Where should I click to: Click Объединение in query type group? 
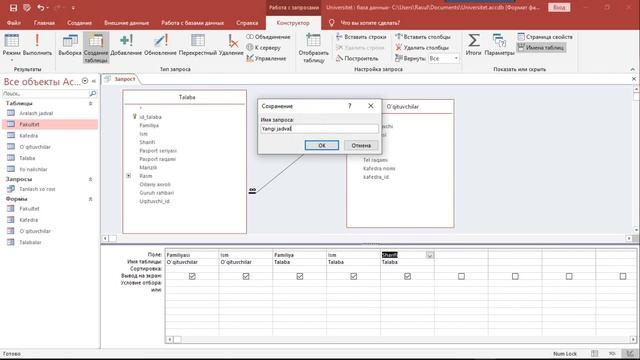[268, 37]
